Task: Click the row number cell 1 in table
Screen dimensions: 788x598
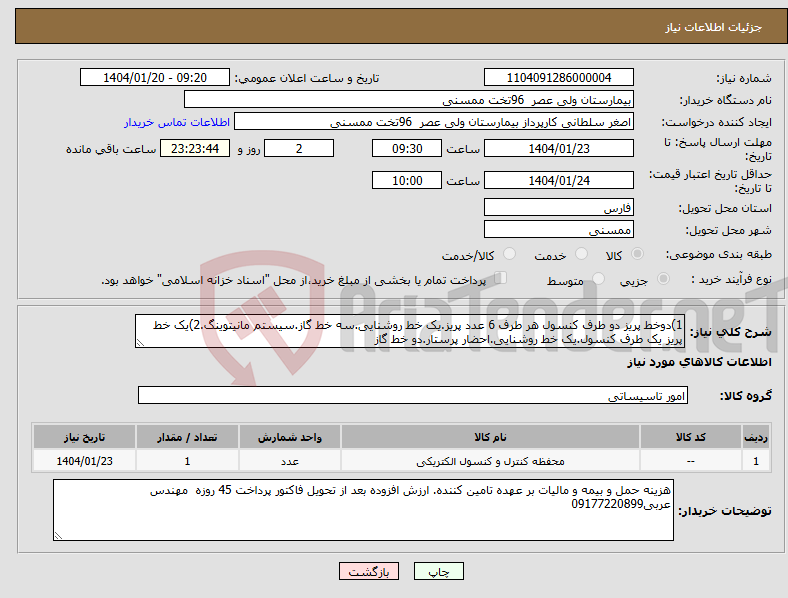Action: (x=756, y=461)
